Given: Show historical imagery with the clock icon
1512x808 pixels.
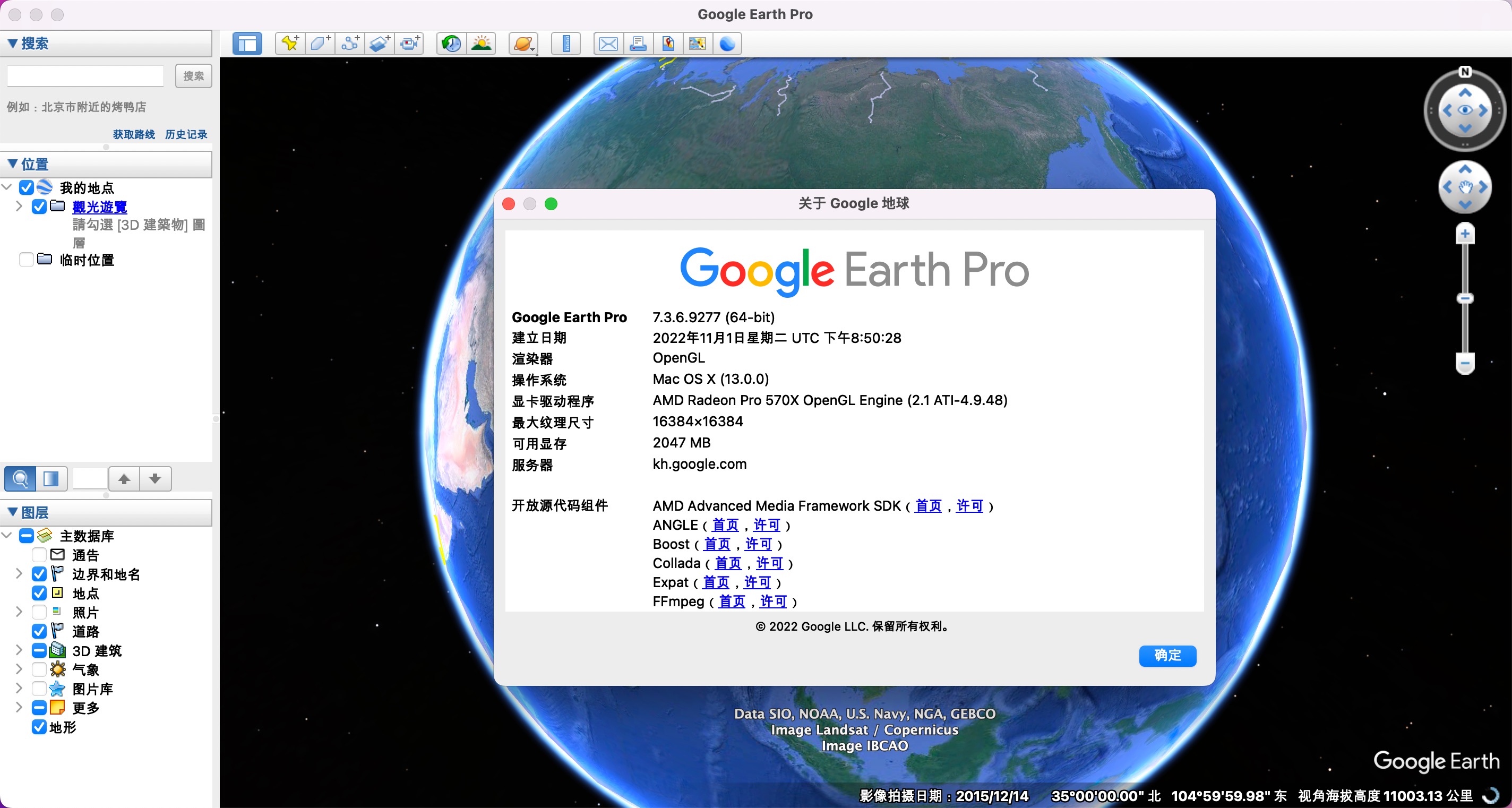Looking at the screenshot, I should (x=450, y=44).
